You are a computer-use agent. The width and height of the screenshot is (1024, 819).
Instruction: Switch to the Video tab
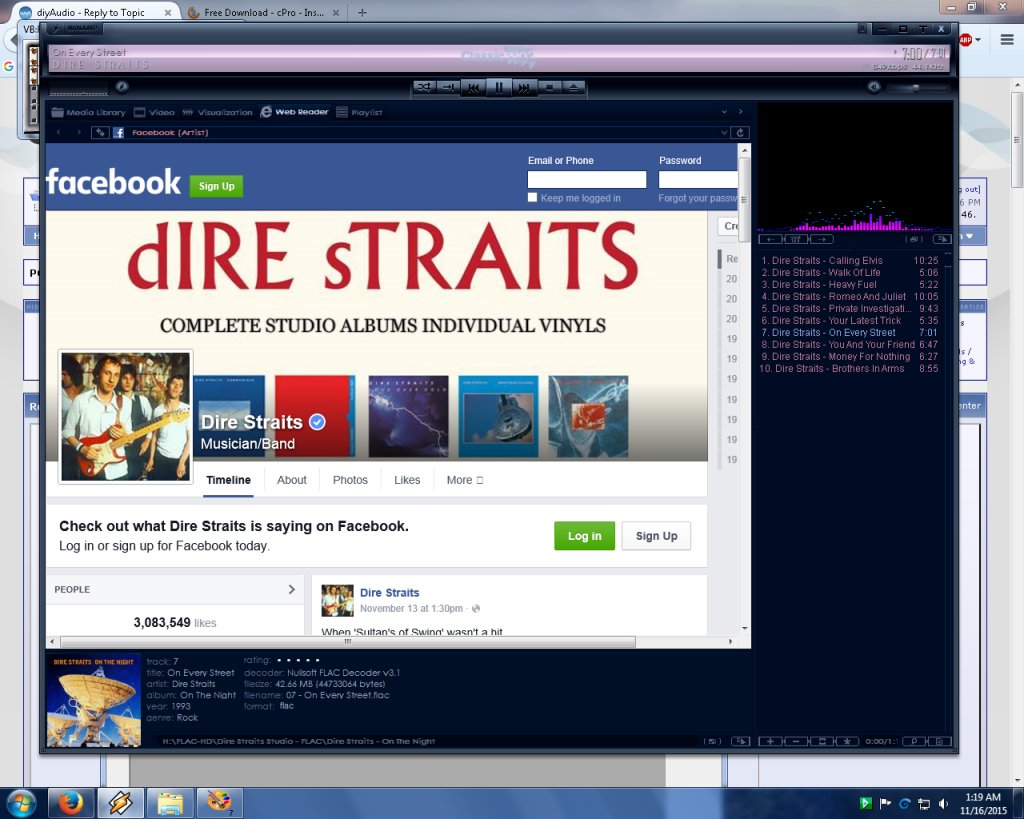click(154, 112)
